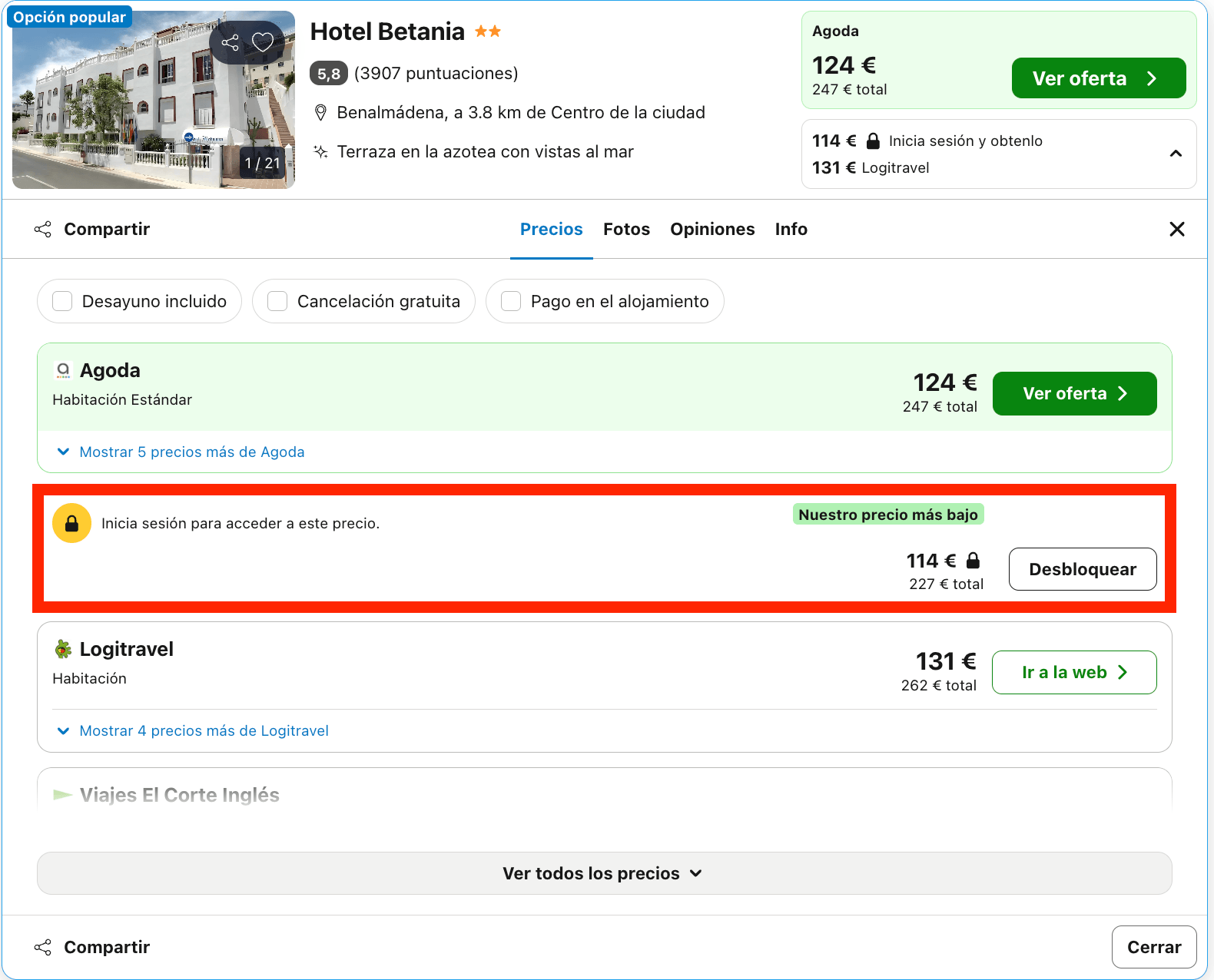Click lock icon beside 114 € in row
The width and height of the screenshot is (1214, 980).
[x=973, y=560]
